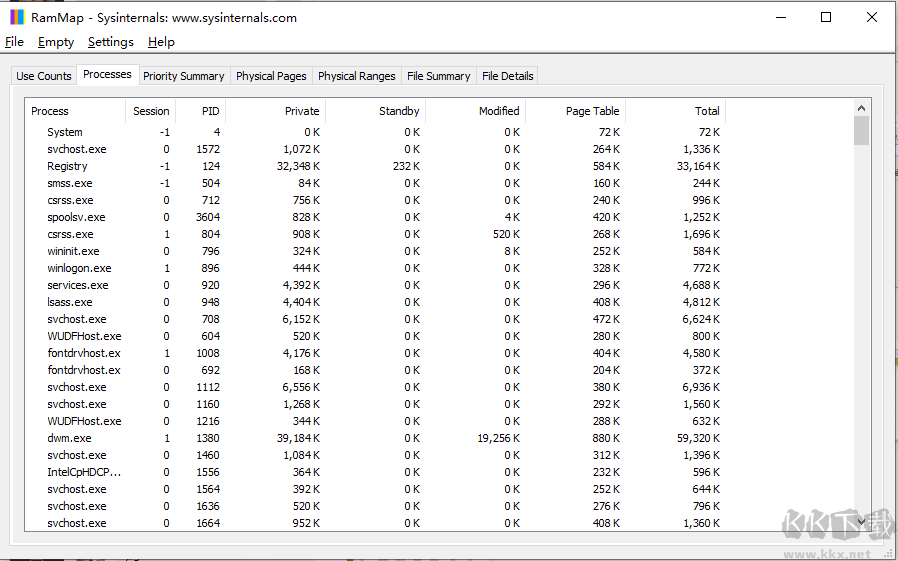
Task: Switch to the File Summary tab
Action: click(438, 76)
